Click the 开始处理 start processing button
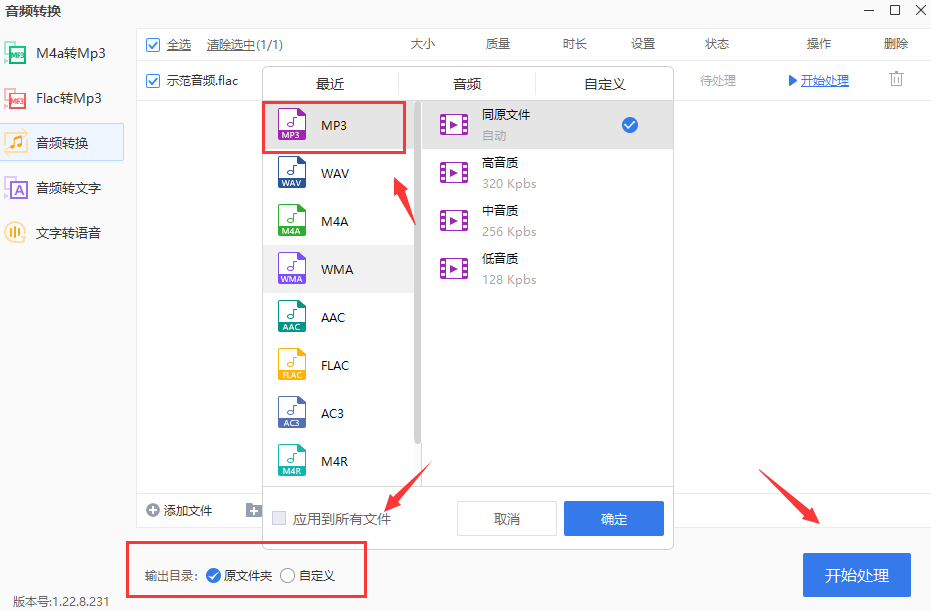Screen dimensions: 931x610 click(856, 575)
